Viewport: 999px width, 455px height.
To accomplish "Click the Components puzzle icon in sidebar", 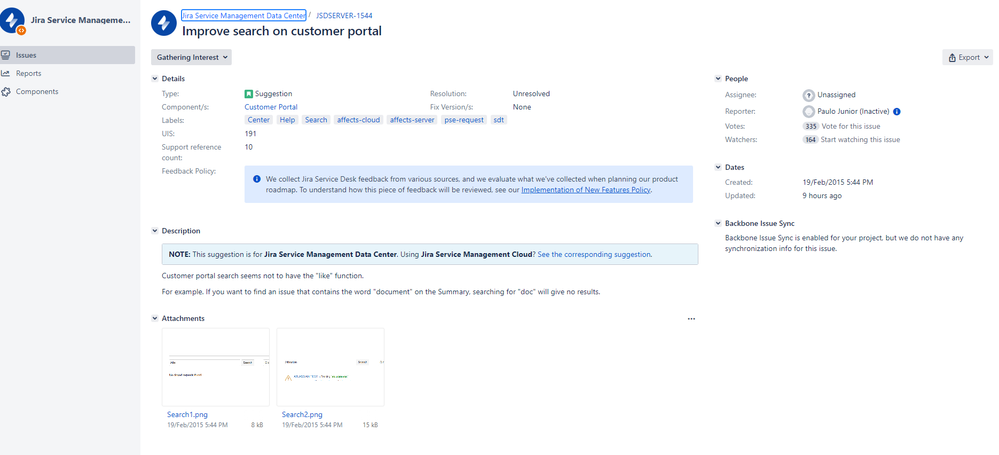I will 5,92.
